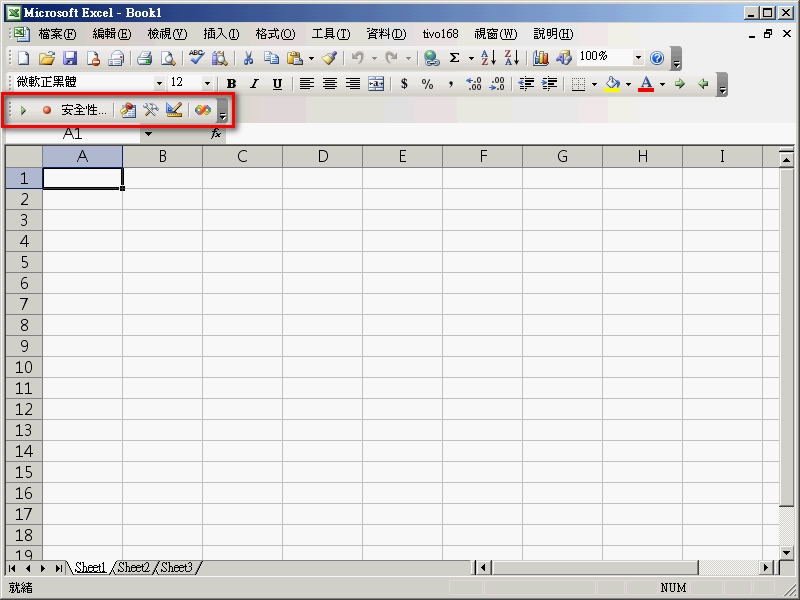Insert a hyperlink using the globe icon

[x=432, y=58]
